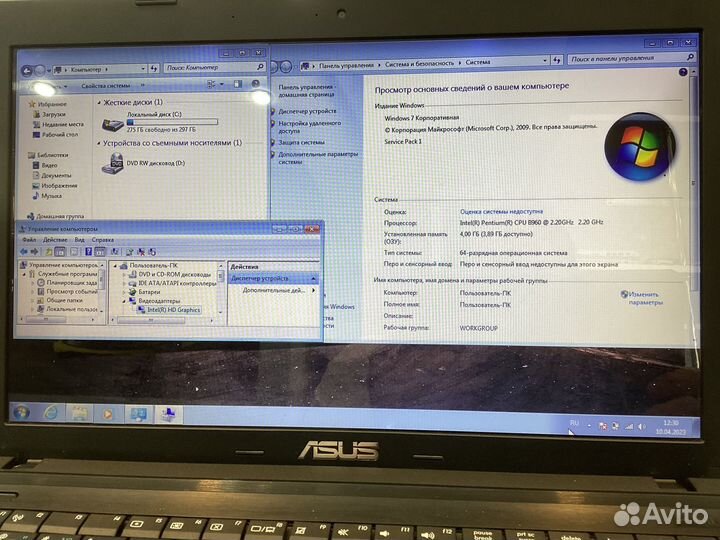Click Control Panel System taskbar button
This screenshot has height=540, width=720.
(138, 415)
